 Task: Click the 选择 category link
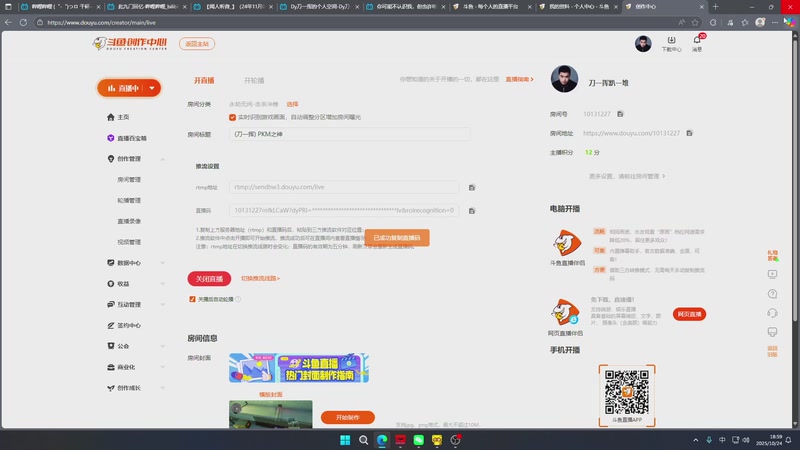[x=292, y=104]
